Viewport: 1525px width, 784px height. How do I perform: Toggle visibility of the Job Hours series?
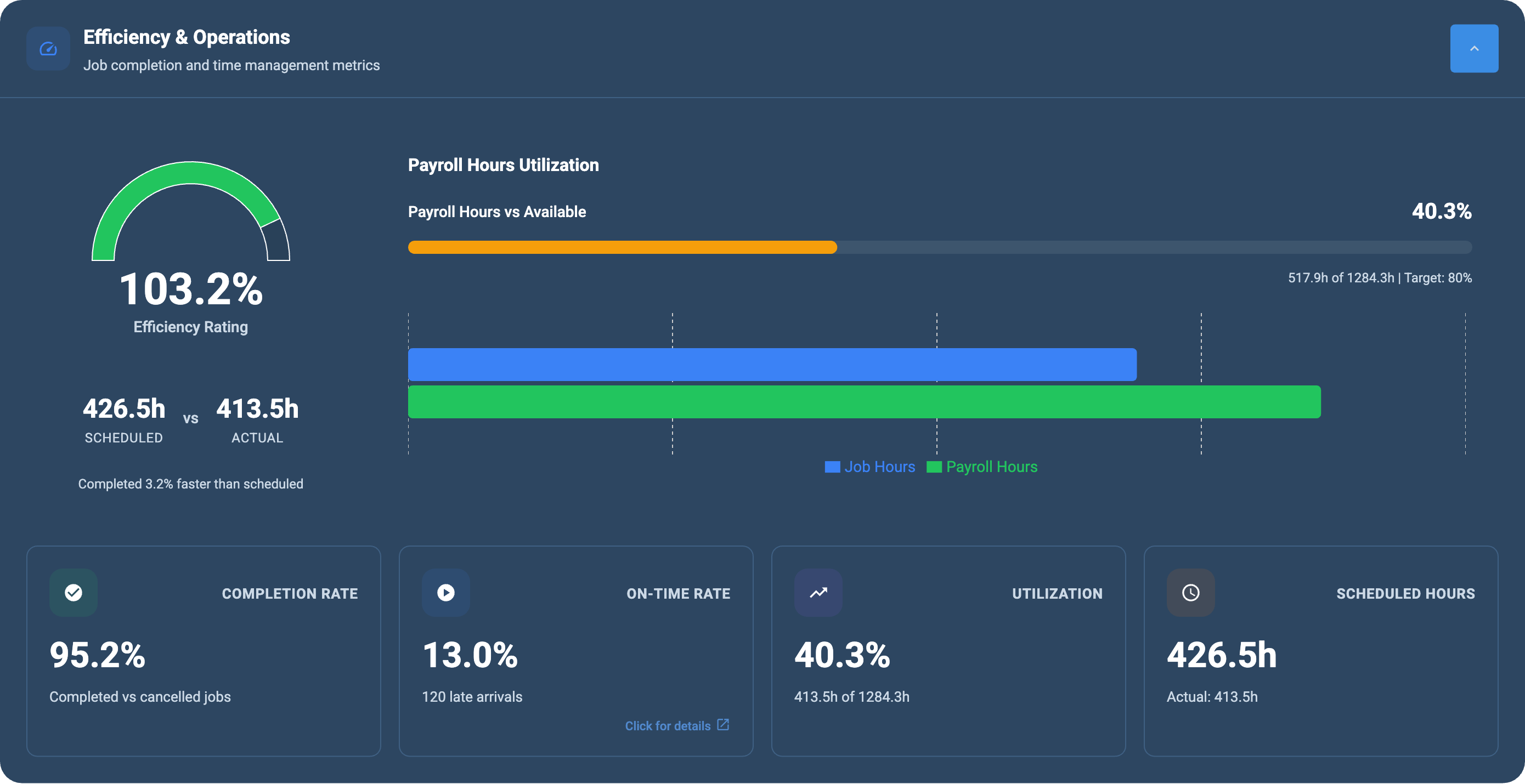point(870,467)
